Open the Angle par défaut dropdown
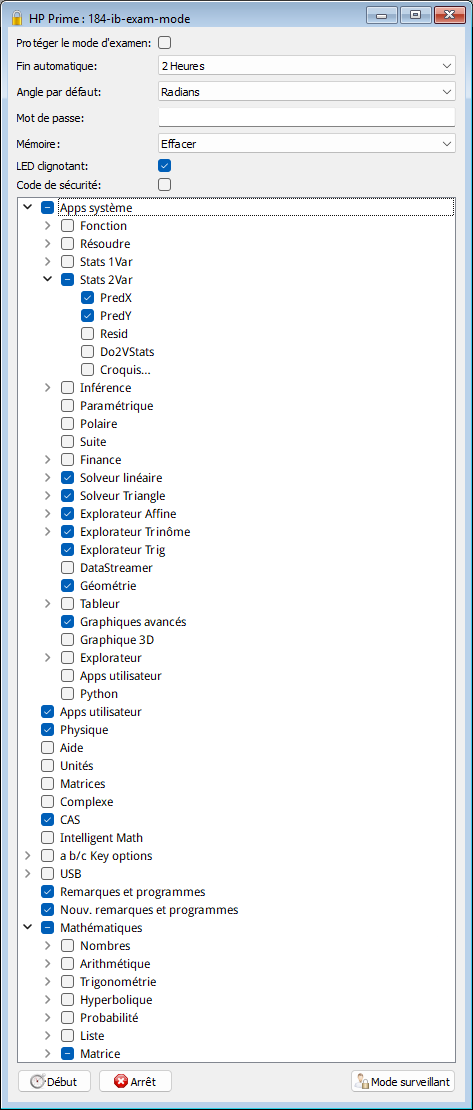The image size is (473, 1110). pos(306,91)
